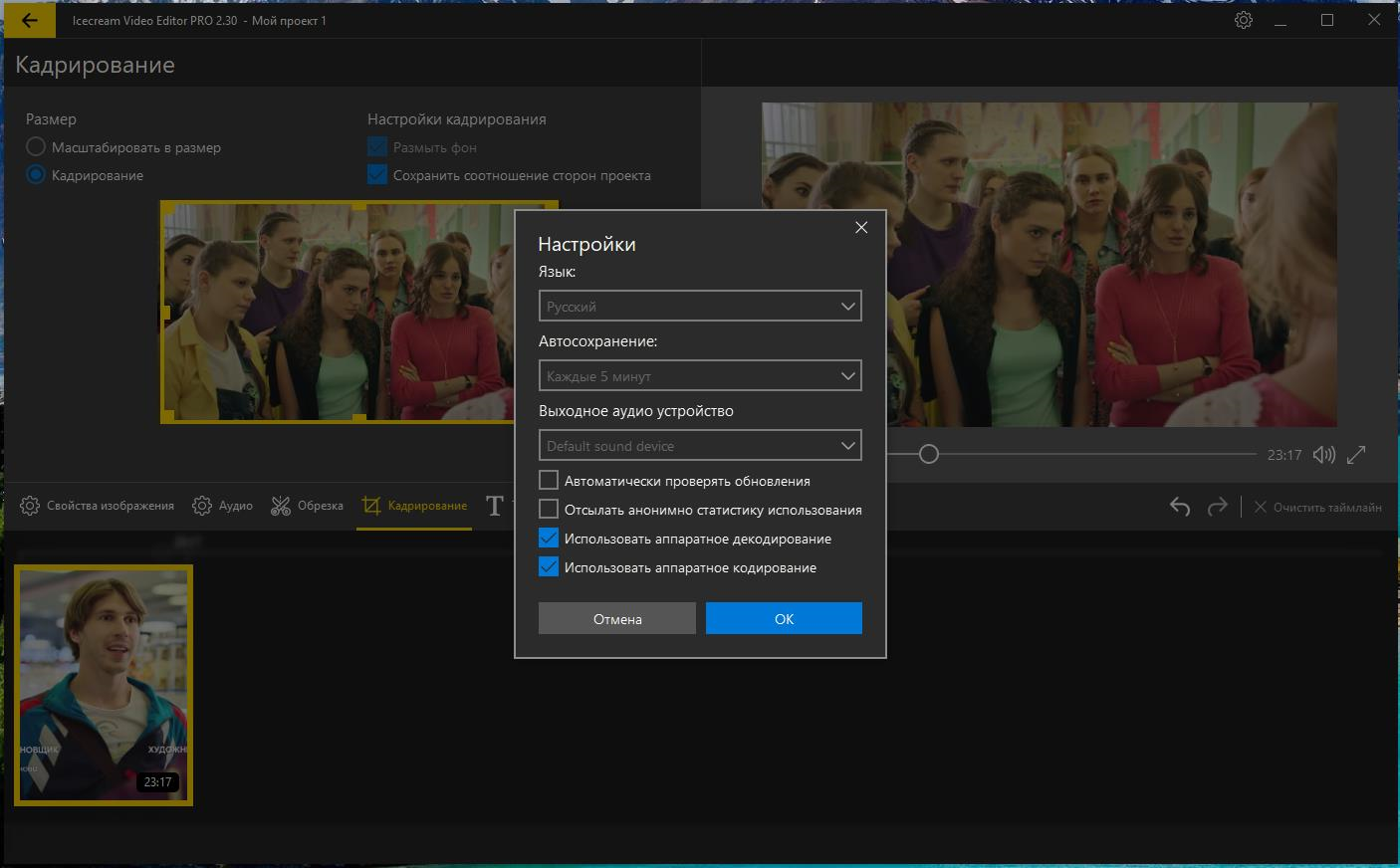Close the Настройки dialog with X

tap(861, 228)
